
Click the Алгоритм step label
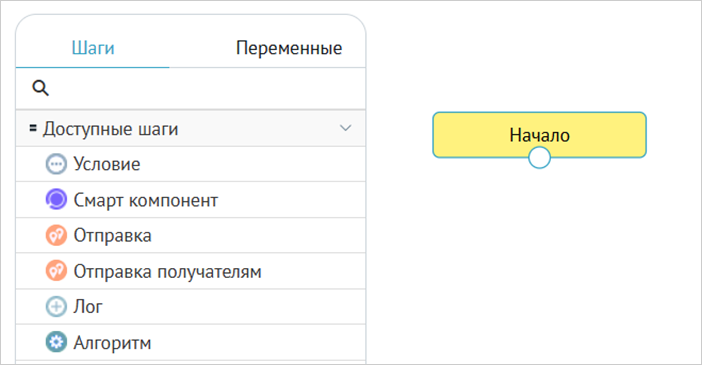click(x=112, y=343)
